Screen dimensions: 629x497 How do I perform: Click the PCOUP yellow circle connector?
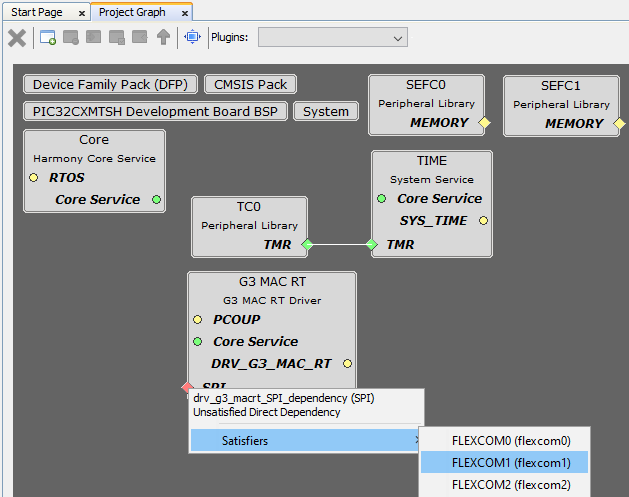tap(197, 320)
